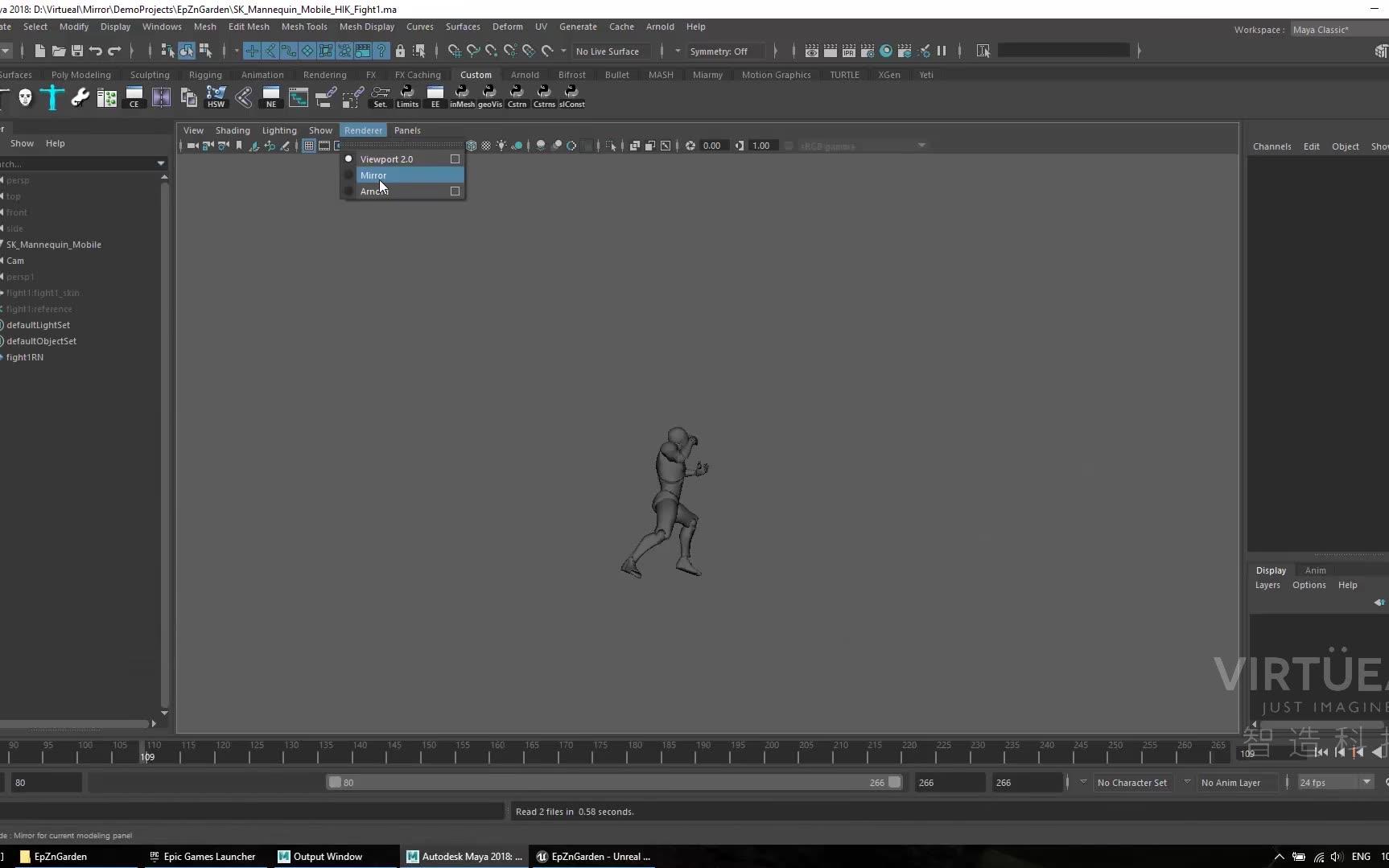Expand the fight1RN node in the outliner
The image size is (1389, 868).
tap(4, 357)
